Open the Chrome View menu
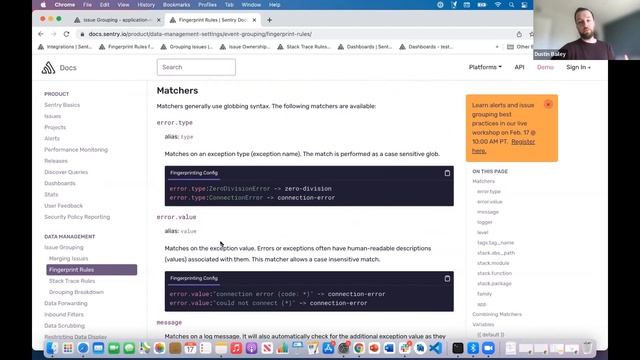Image resolution: width=640 pixels, height=360 pixels. [x=123, y=5]
